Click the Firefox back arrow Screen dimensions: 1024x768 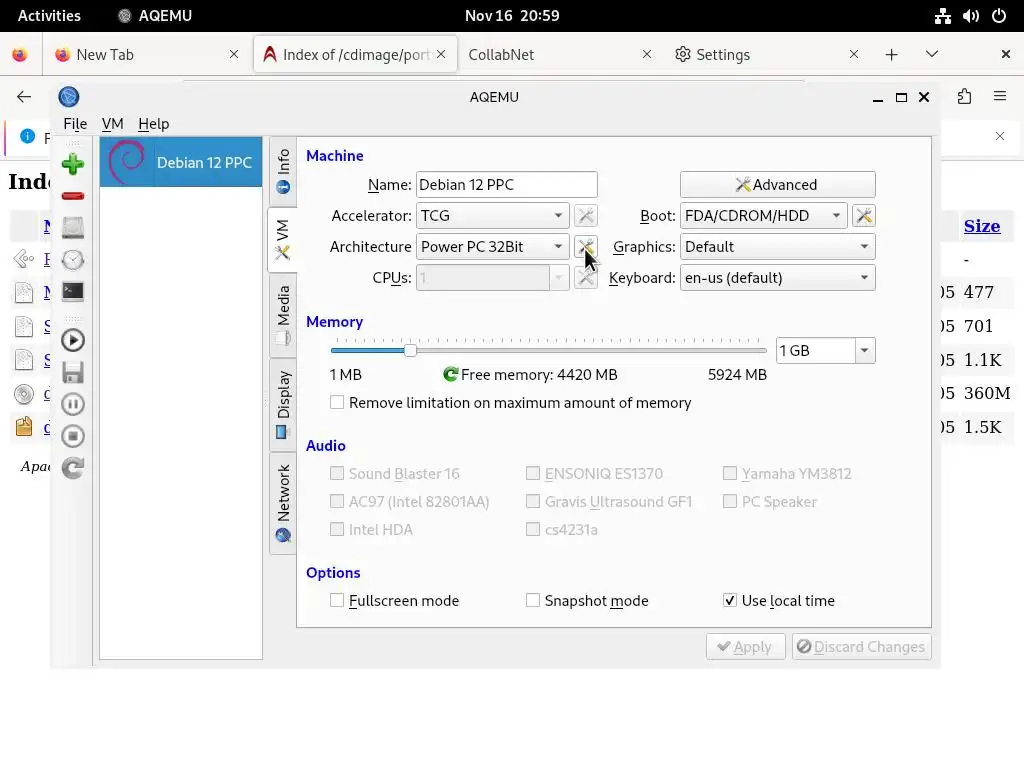[x=24, y=97]
